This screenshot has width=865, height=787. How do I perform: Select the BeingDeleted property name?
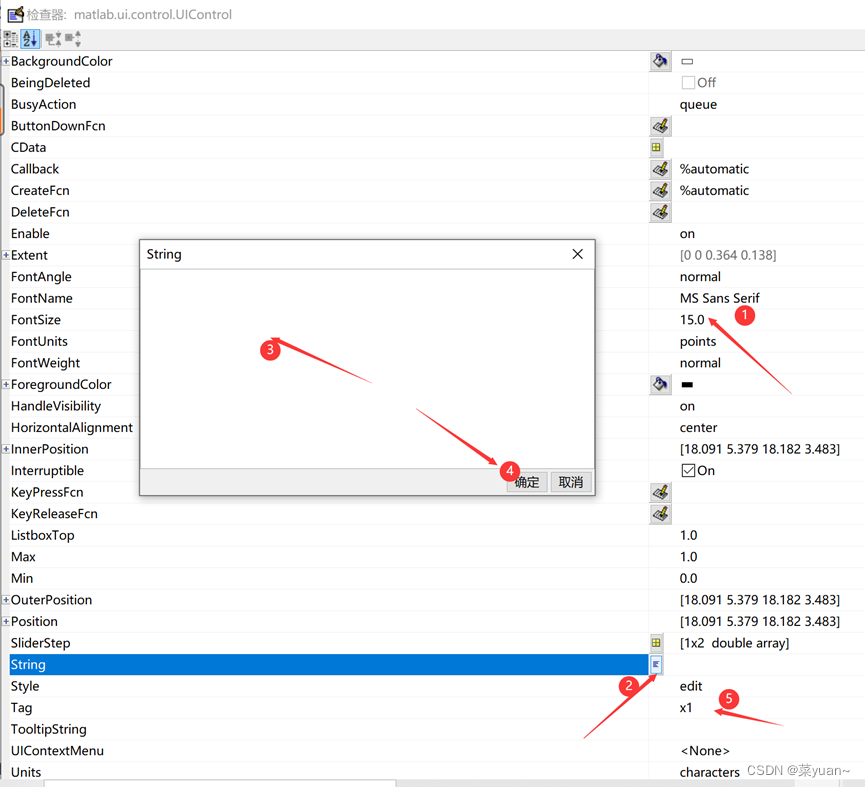51,83
